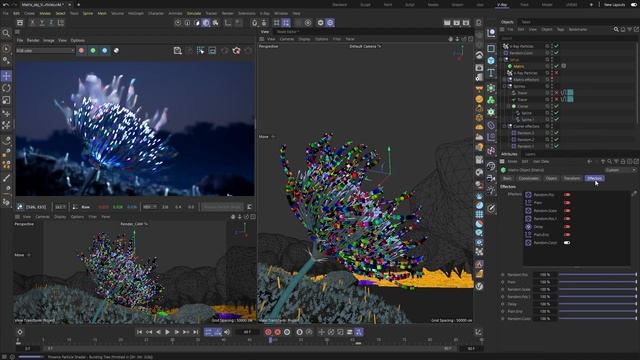This screenshot has width=640, height=360.
Task: Select the Spline.1 object in tree
Action: pyautogui.click(x=527, y=120)
